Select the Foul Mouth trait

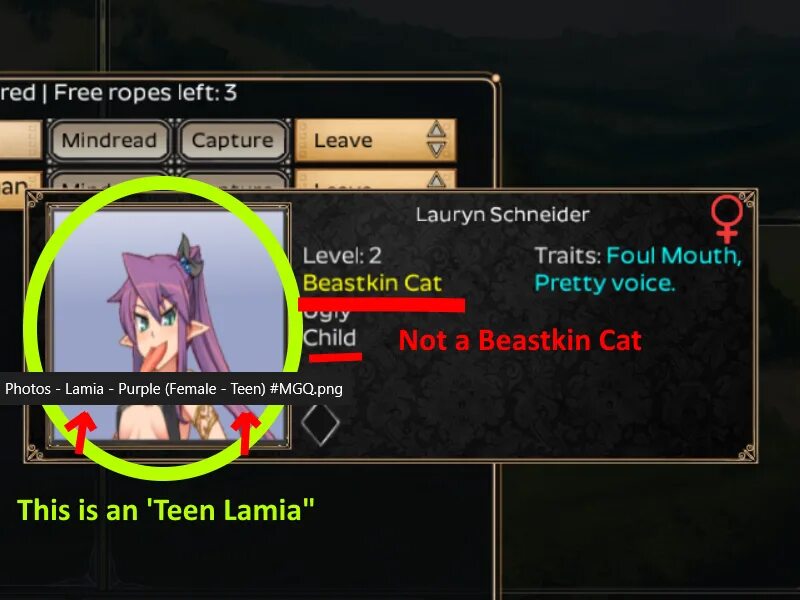[673, 256]
